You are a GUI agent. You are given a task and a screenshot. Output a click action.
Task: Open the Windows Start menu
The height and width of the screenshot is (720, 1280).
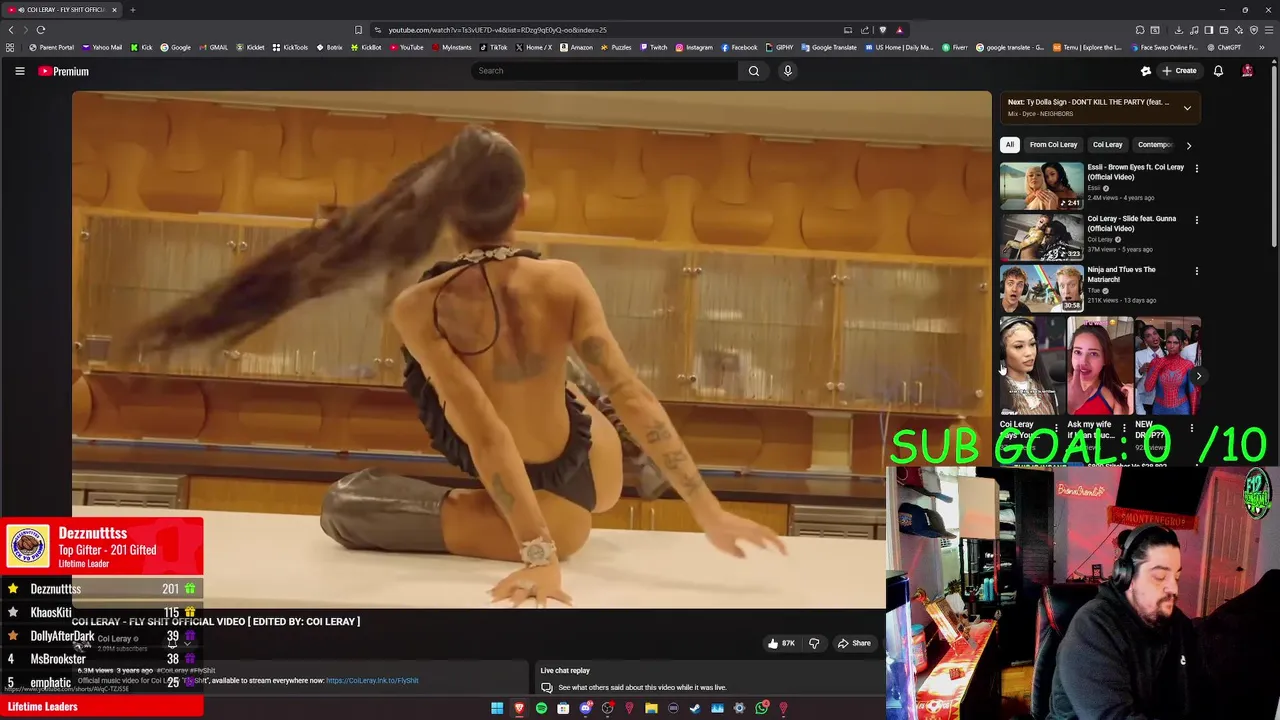coord(497,708)
